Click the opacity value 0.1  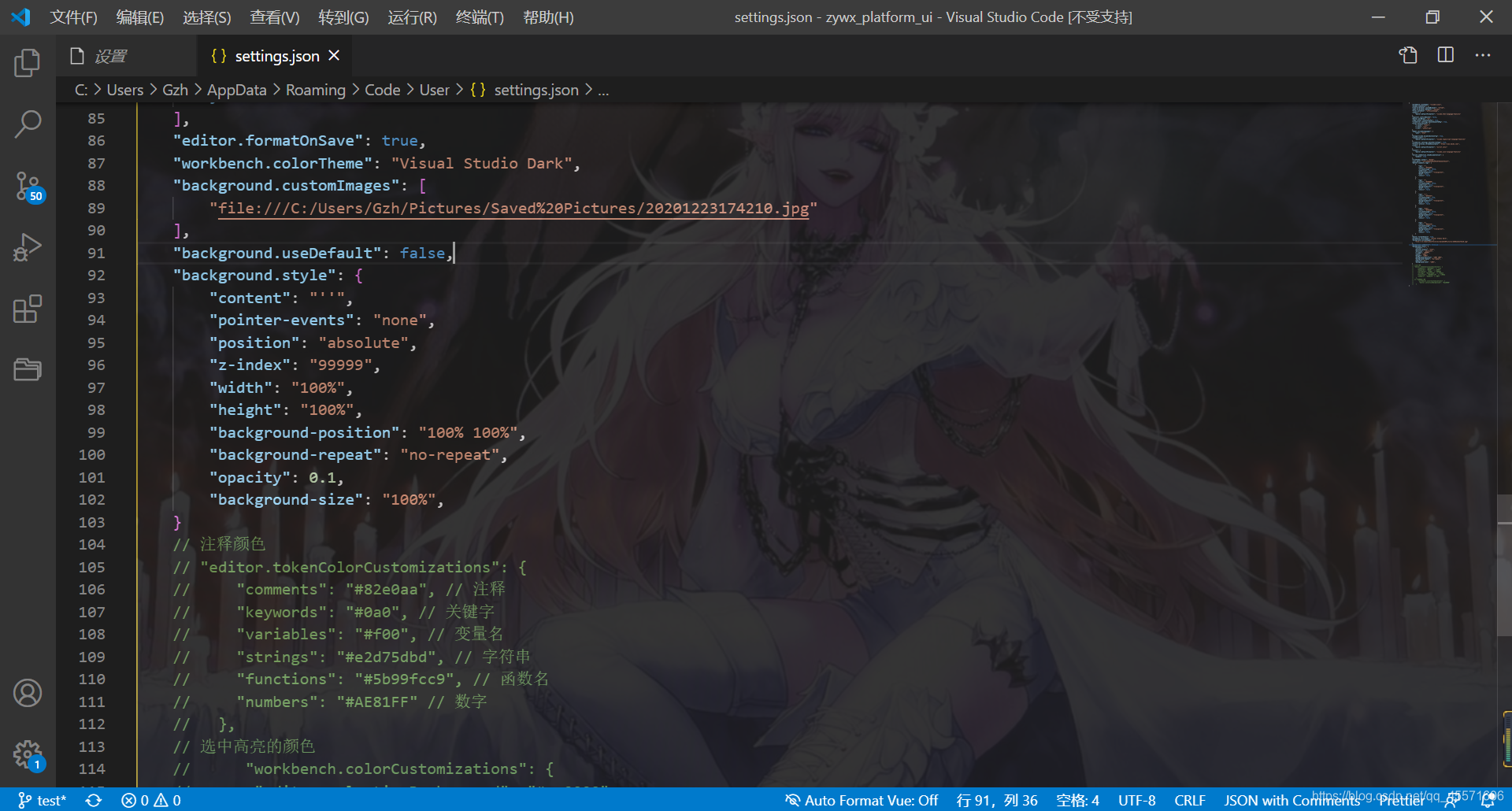coord(322,477)
